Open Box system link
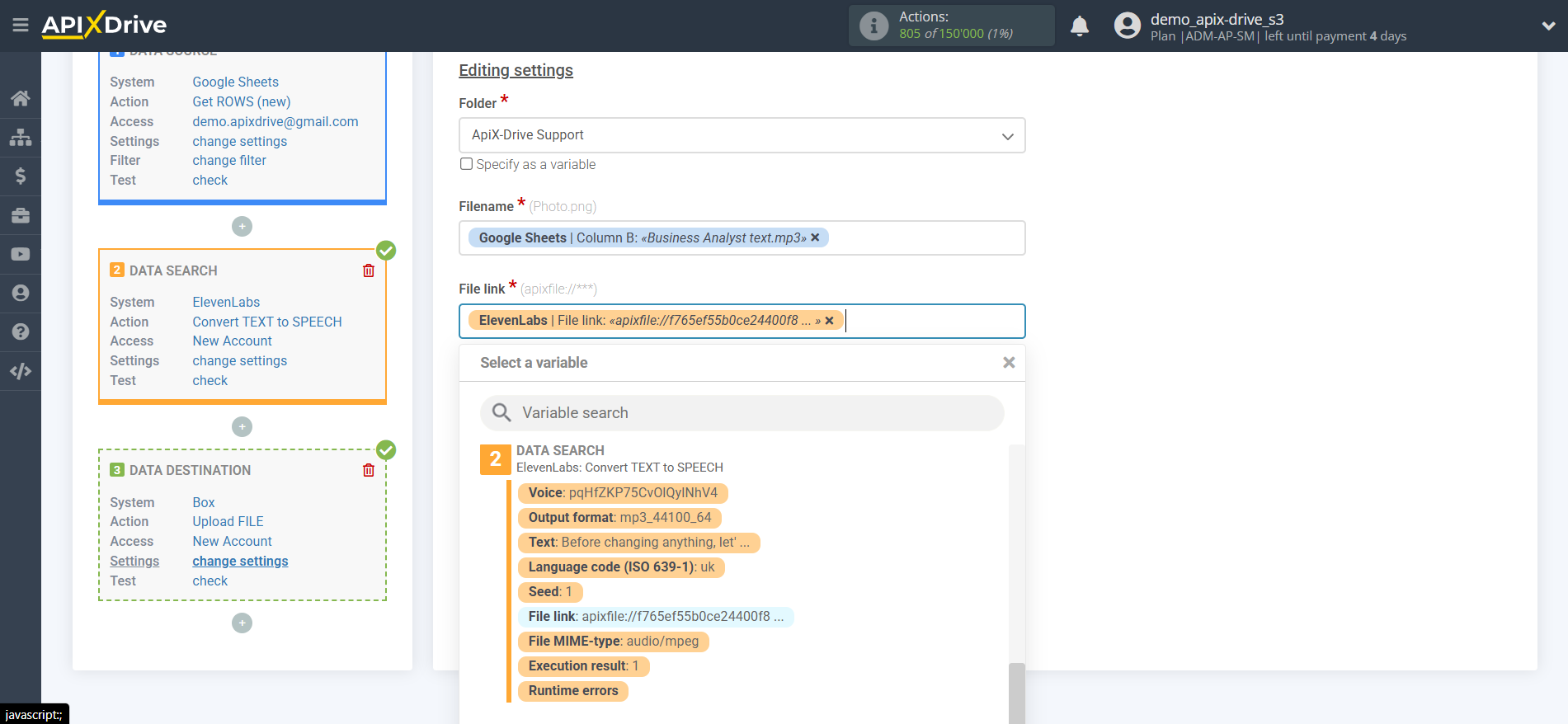 tap(203, 502)
